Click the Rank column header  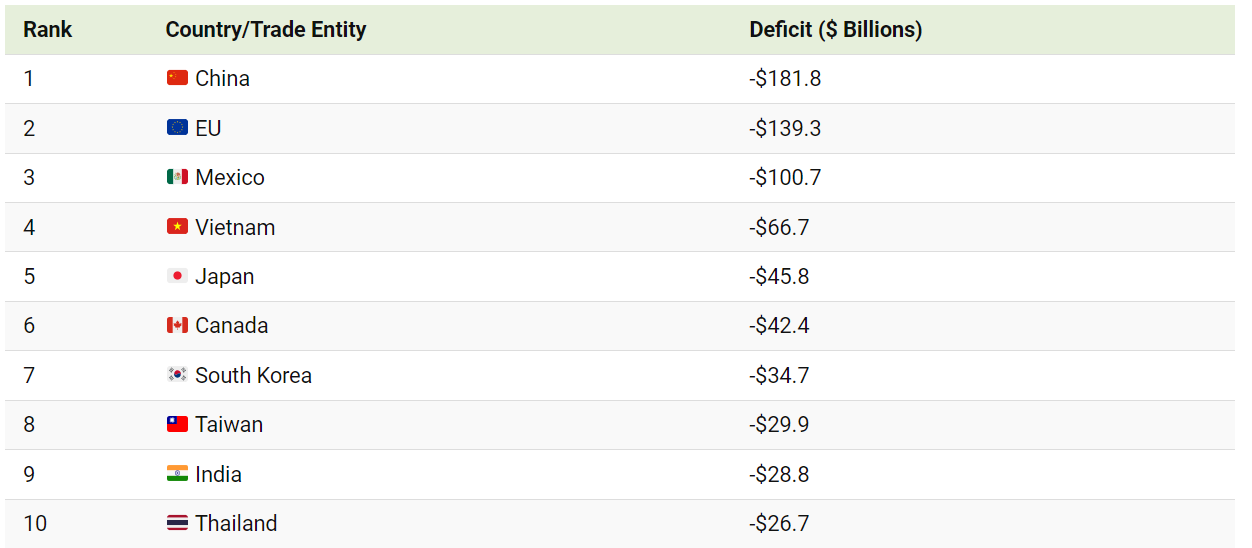[48, 30]
